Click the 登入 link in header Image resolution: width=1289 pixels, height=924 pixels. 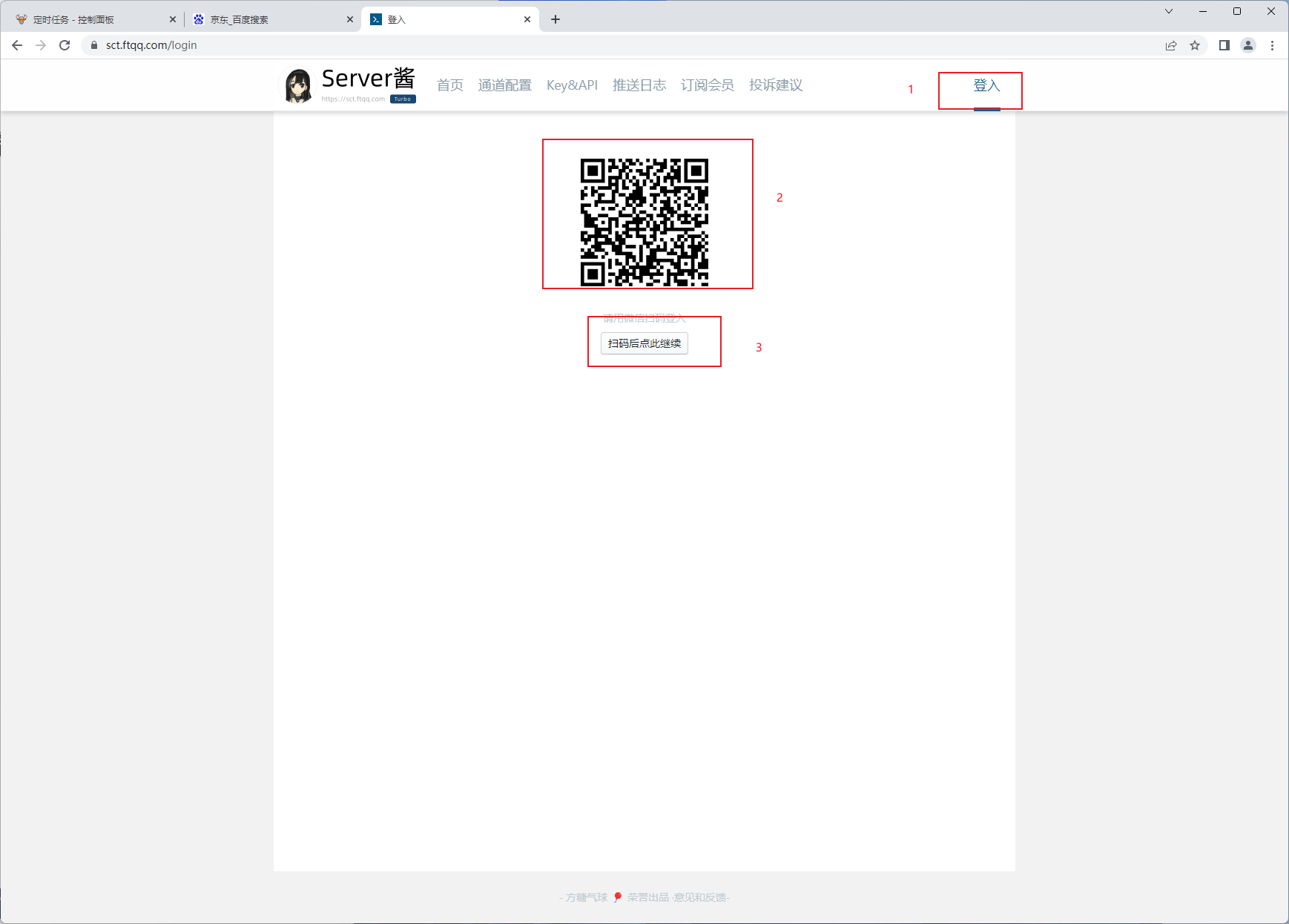coord(986,86)
